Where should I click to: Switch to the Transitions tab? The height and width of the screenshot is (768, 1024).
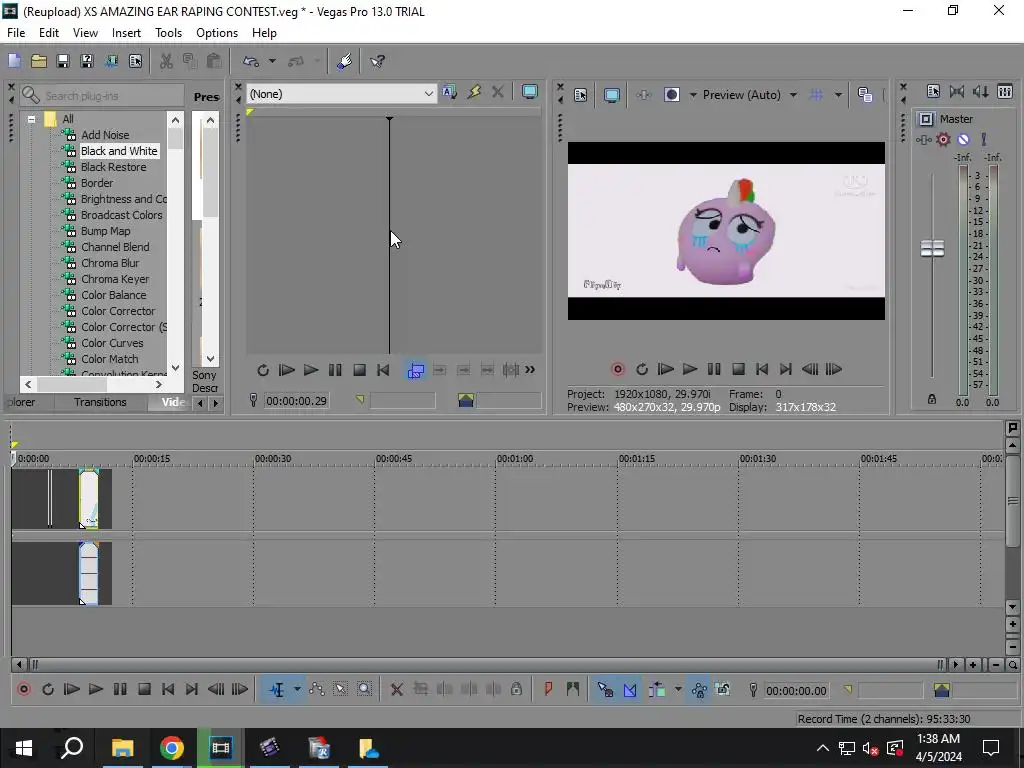100,402
